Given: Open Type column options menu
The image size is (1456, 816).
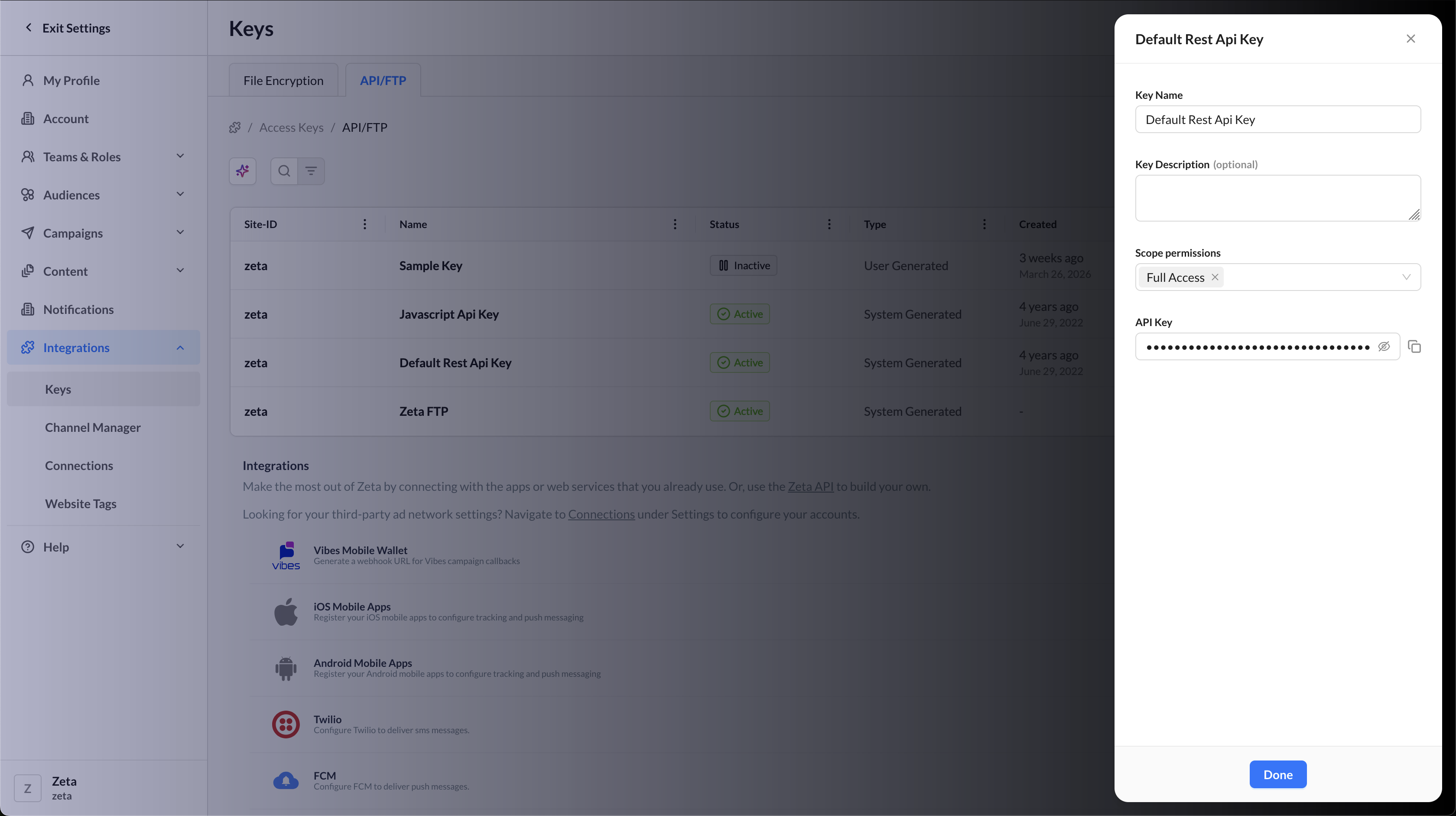Looking at the screenshot, I should click(x=984, y=224).
